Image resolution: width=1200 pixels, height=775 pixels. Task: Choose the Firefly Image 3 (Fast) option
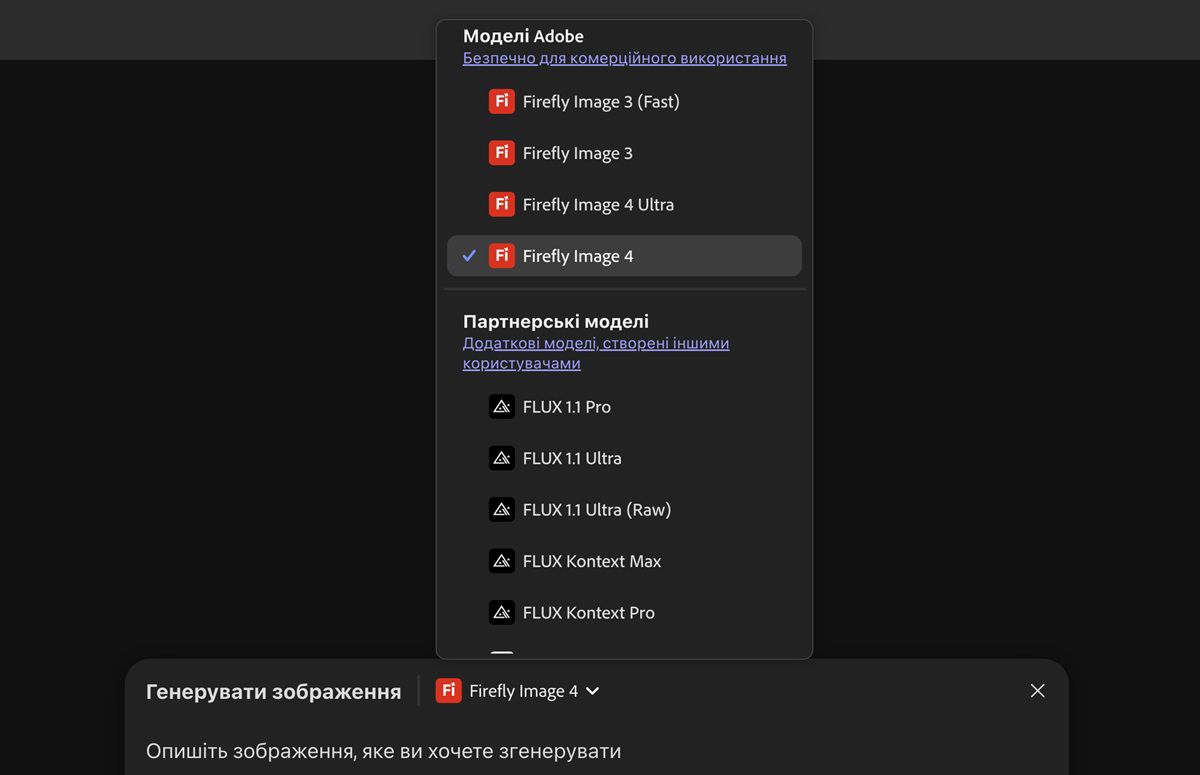click(x=601, y=102)
